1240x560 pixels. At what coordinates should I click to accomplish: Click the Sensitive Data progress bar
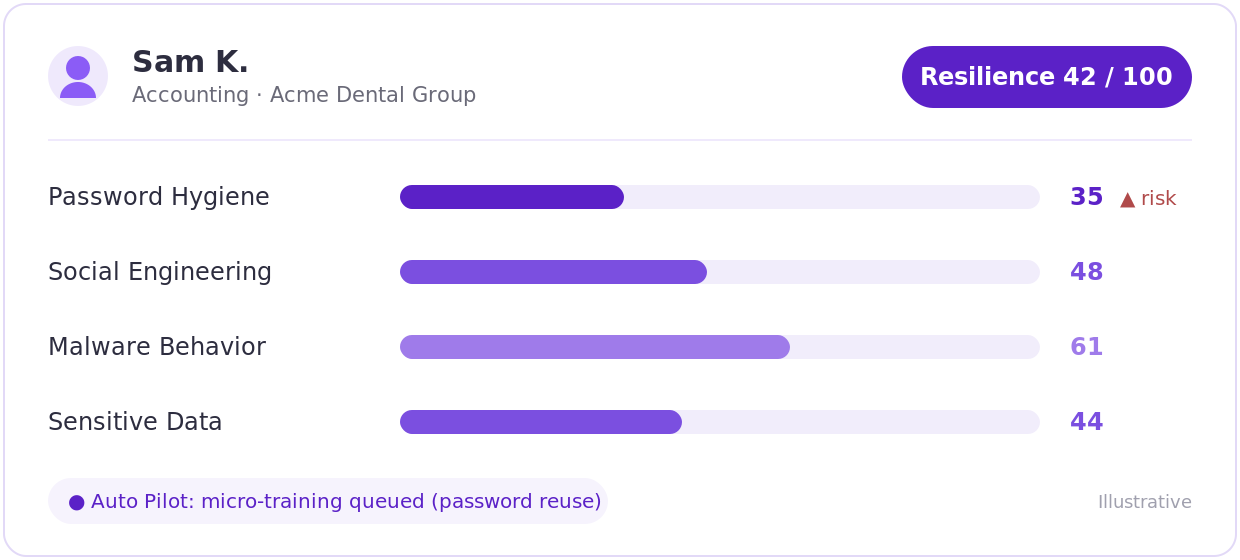click(x=720, y=422)
